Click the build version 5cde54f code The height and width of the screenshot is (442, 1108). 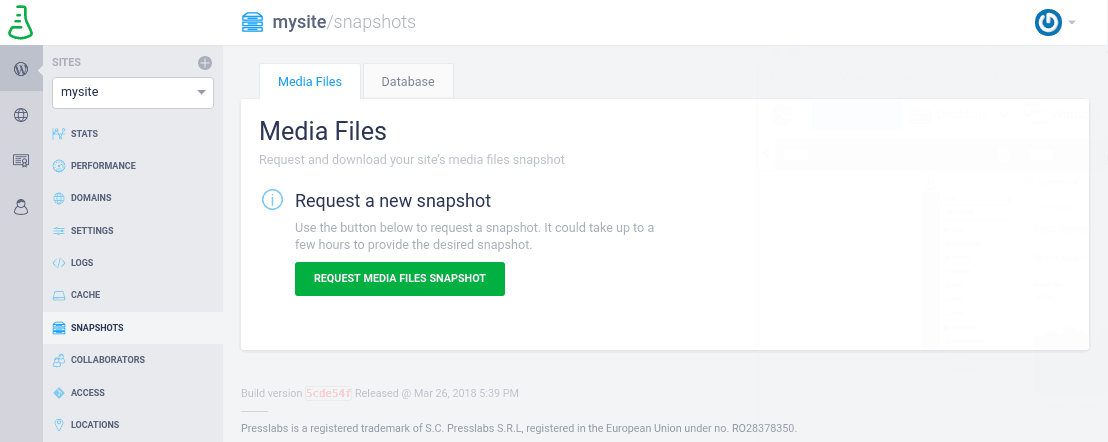[x=329, y=393]
